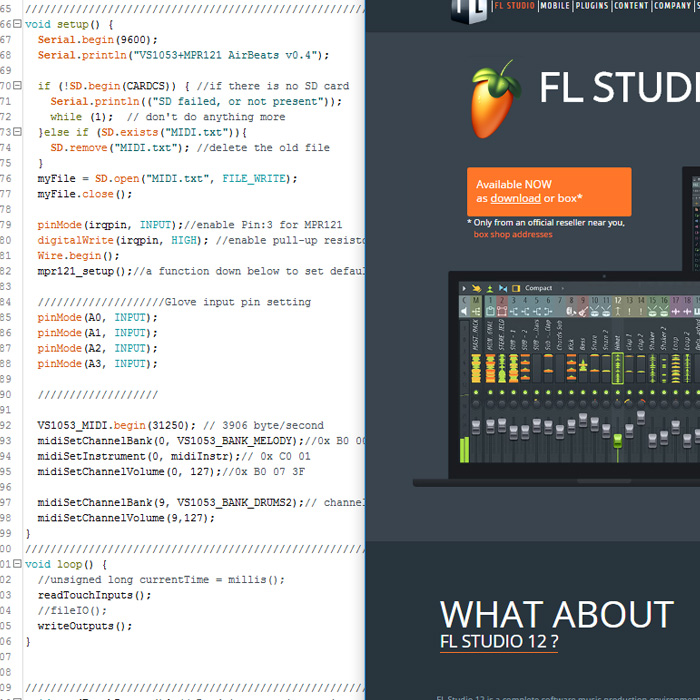Open the FL STUDIO 12 ? link
This screenshot has width=700, height=700.
click(499, 642)
